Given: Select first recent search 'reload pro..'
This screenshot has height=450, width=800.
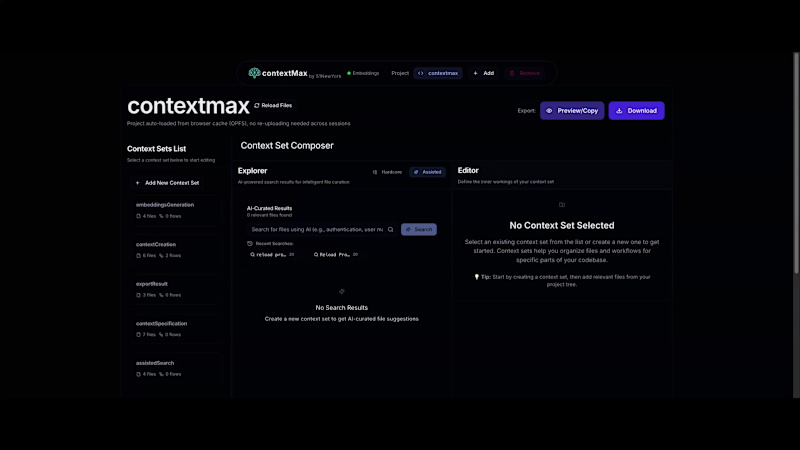Looking at the screenshot, I should [x=272, y=255].
